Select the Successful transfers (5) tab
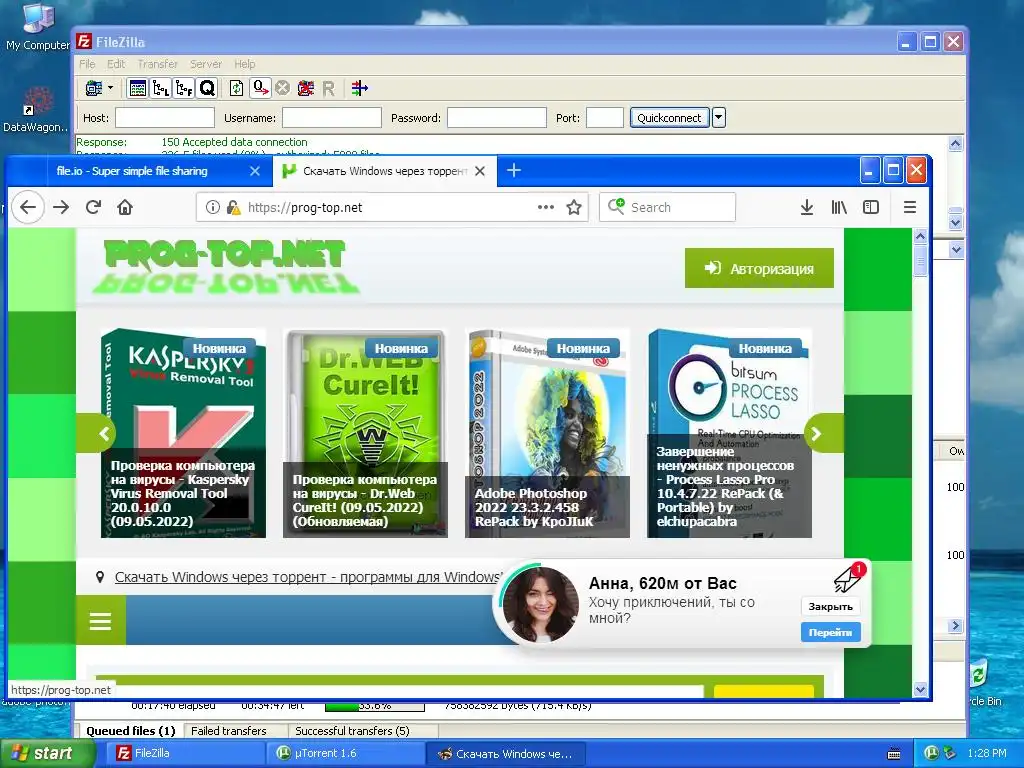This screenshot has width=1024, height=768. tap(353, 731)
